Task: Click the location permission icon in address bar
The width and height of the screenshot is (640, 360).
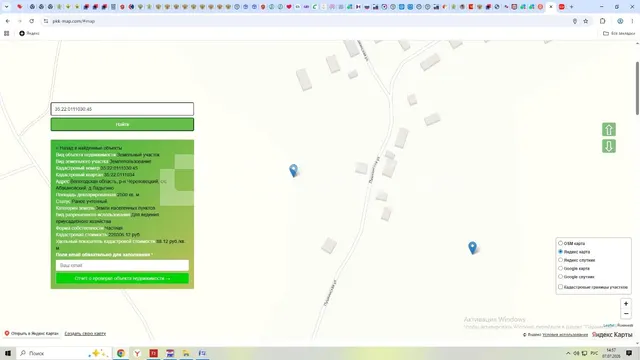Action: coord(575,21)
